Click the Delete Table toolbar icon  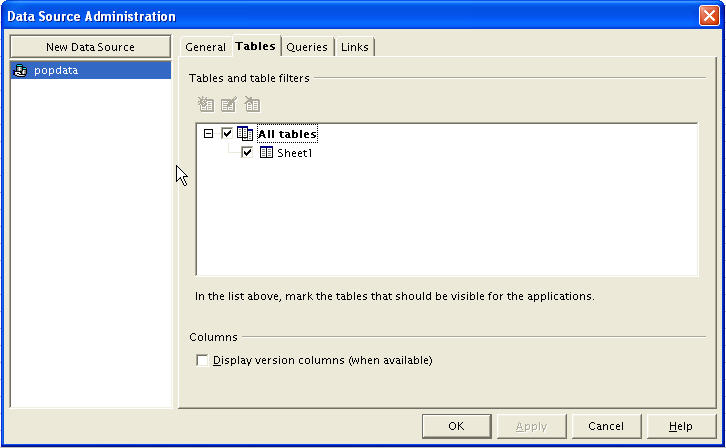pyautogui.click(x=253, y=104)
